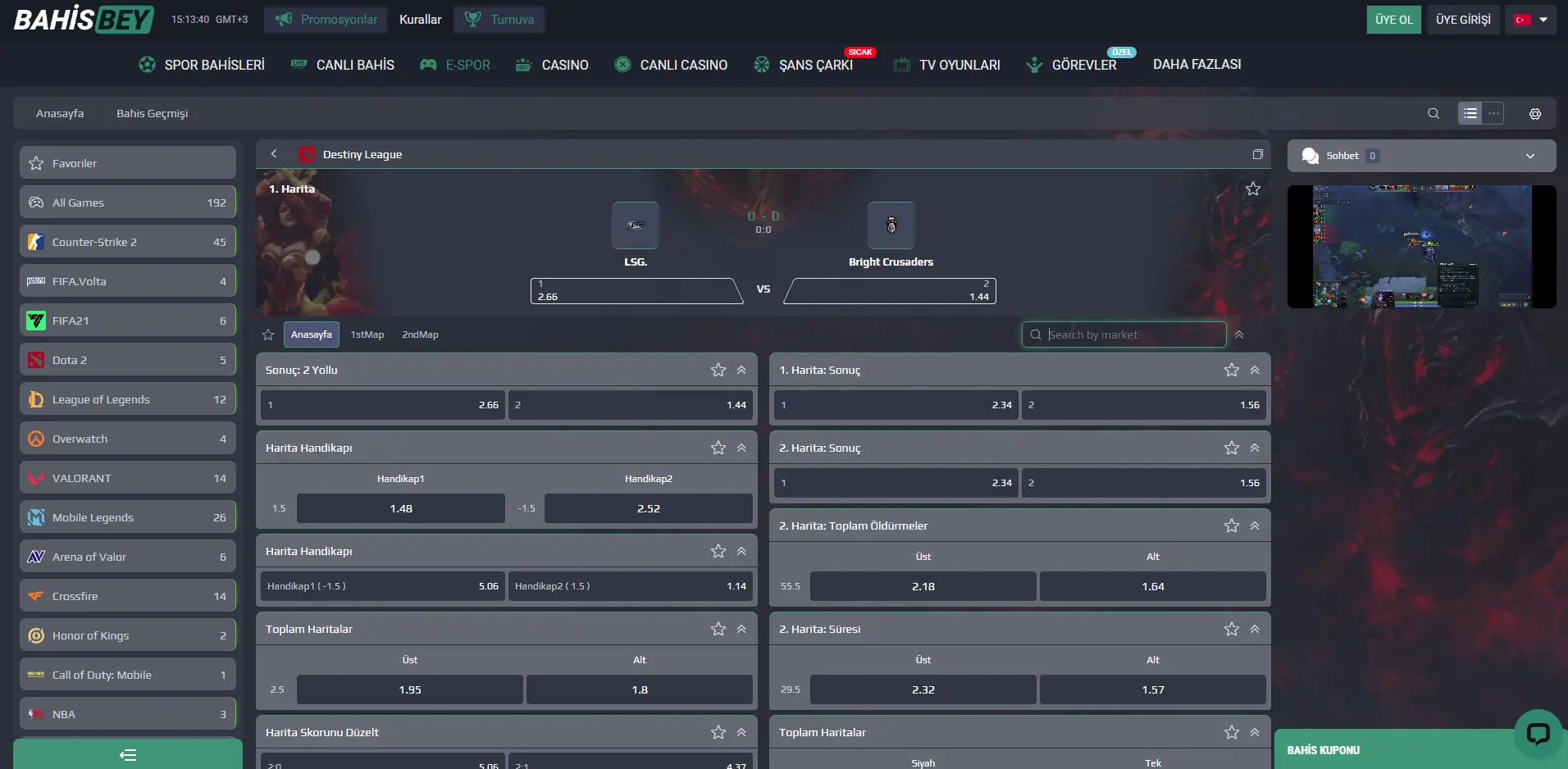Viewport: 1568px width, 769px height.
Task: Select Overwatch in sidebar
Action: pos(127,439)
